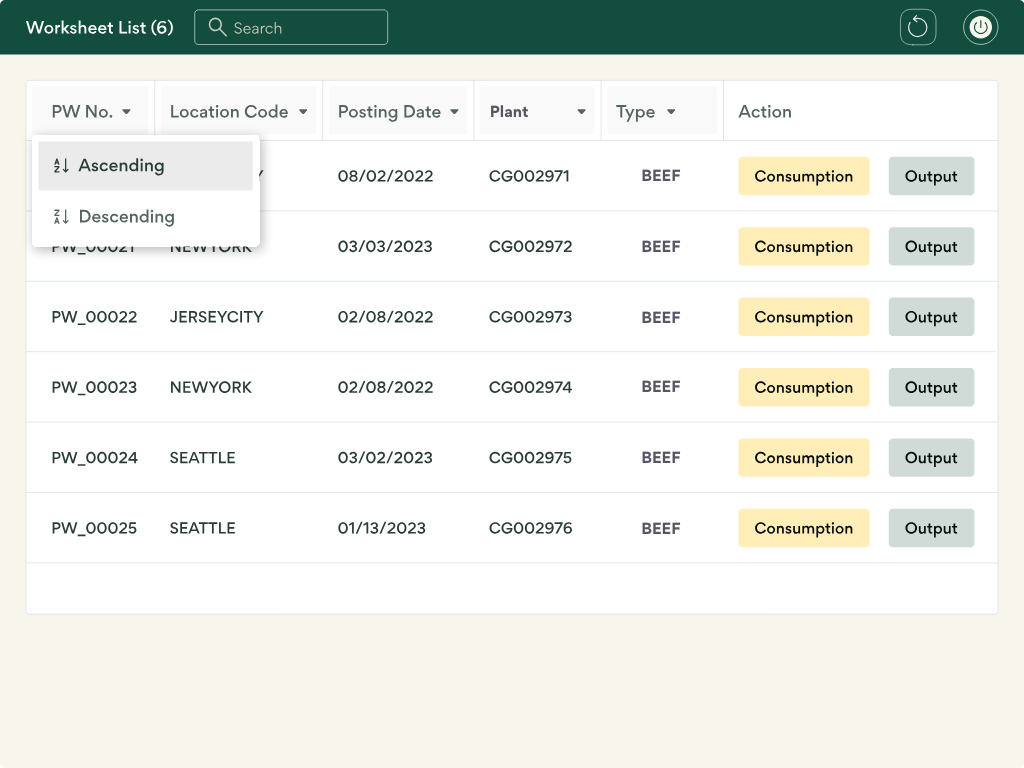Click Output for worksheet PW_00024

click(x=930, y=457)
